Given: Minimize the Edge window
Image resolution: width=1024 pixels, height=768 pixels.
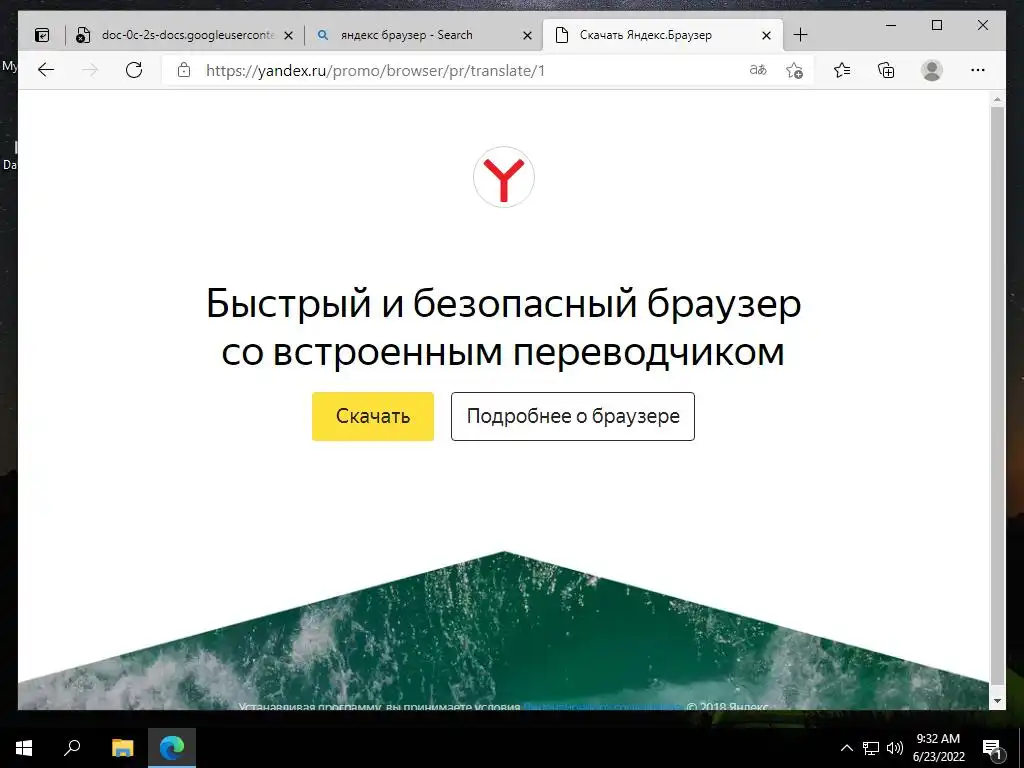Looking at the screenshot, I should tap(891, 25).
